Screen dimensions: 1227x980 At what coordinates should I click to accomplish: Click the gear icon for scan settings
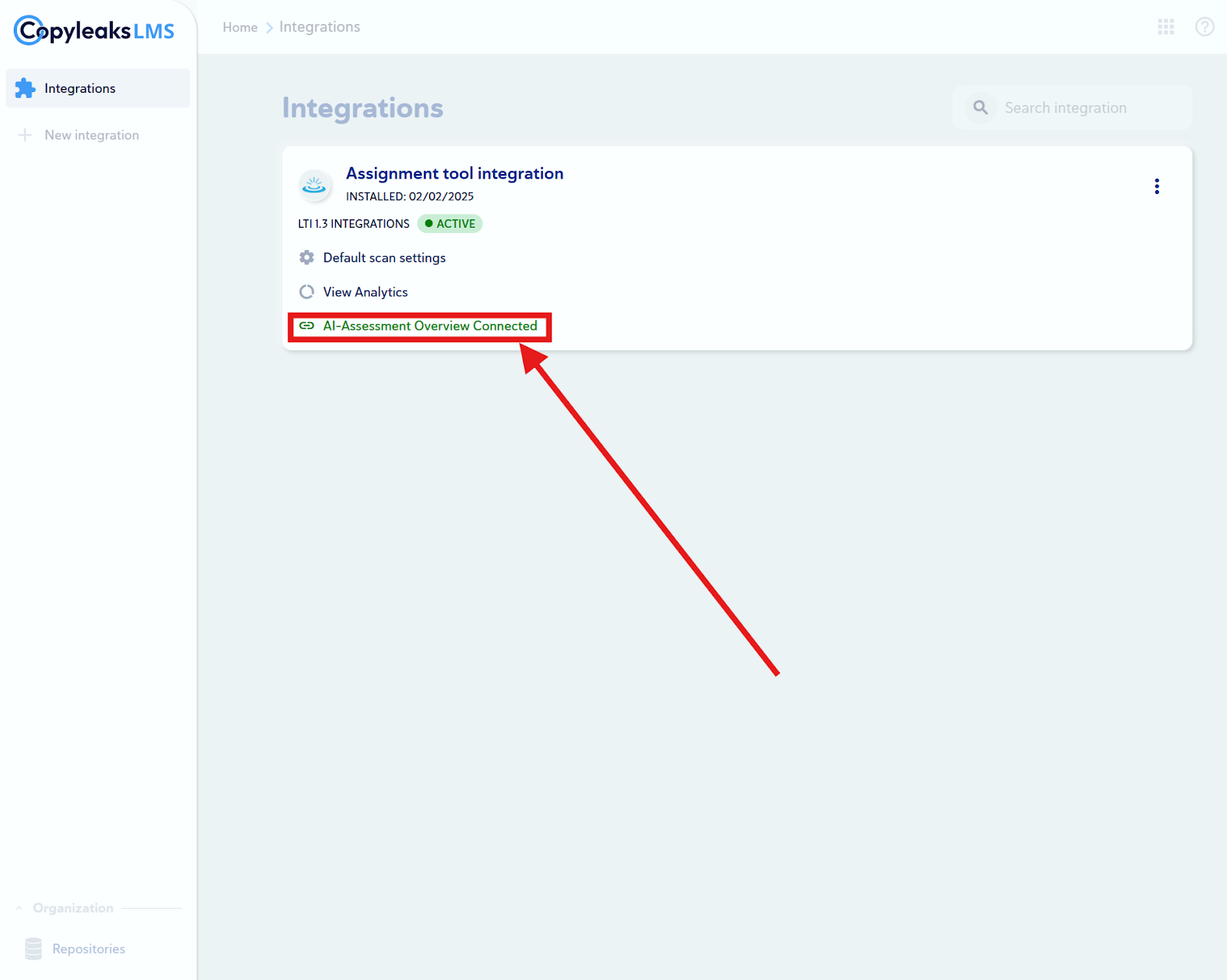[x=307, y=258]
